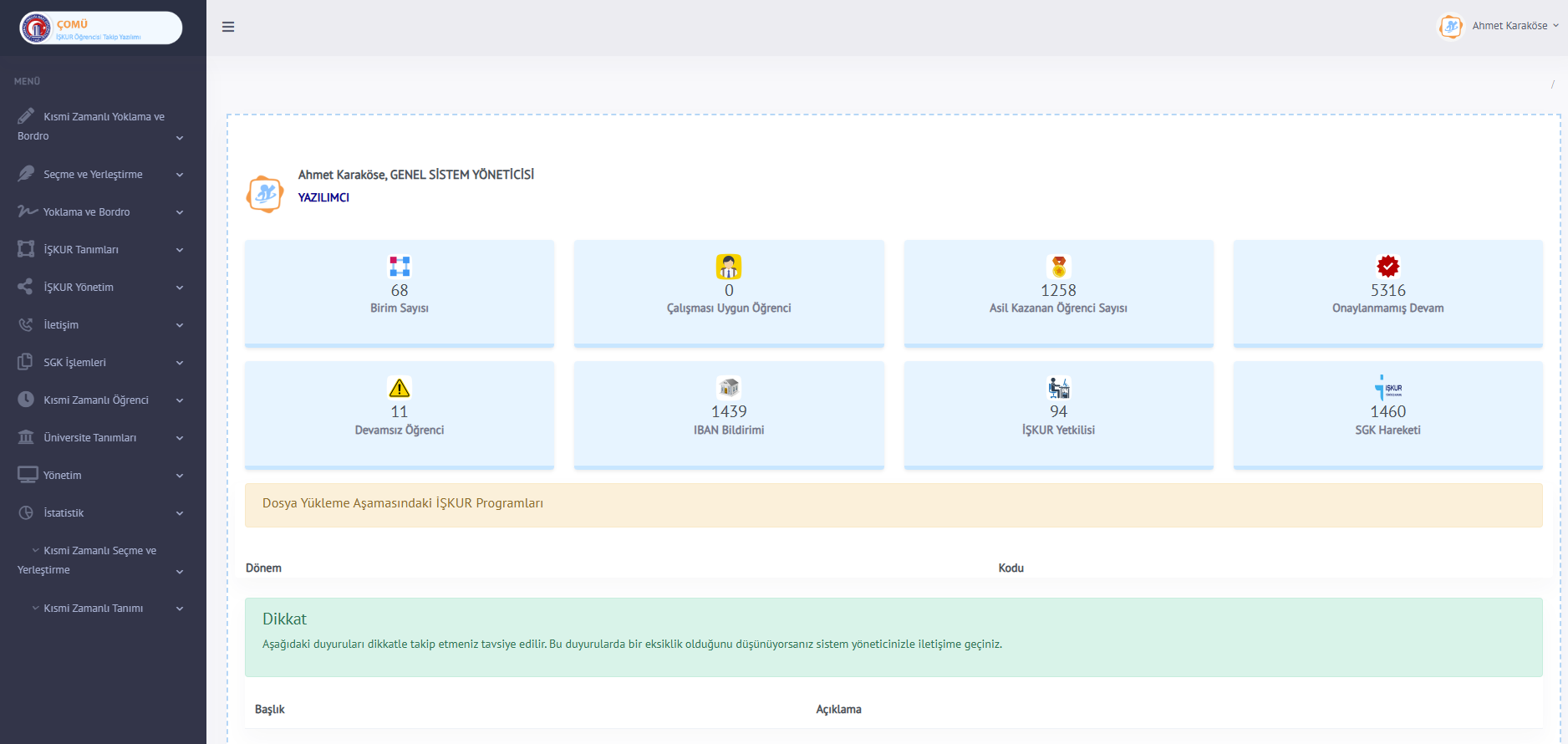Click the Devamsız Öğrenci warning triangle icon

click(x=400, y=388)
